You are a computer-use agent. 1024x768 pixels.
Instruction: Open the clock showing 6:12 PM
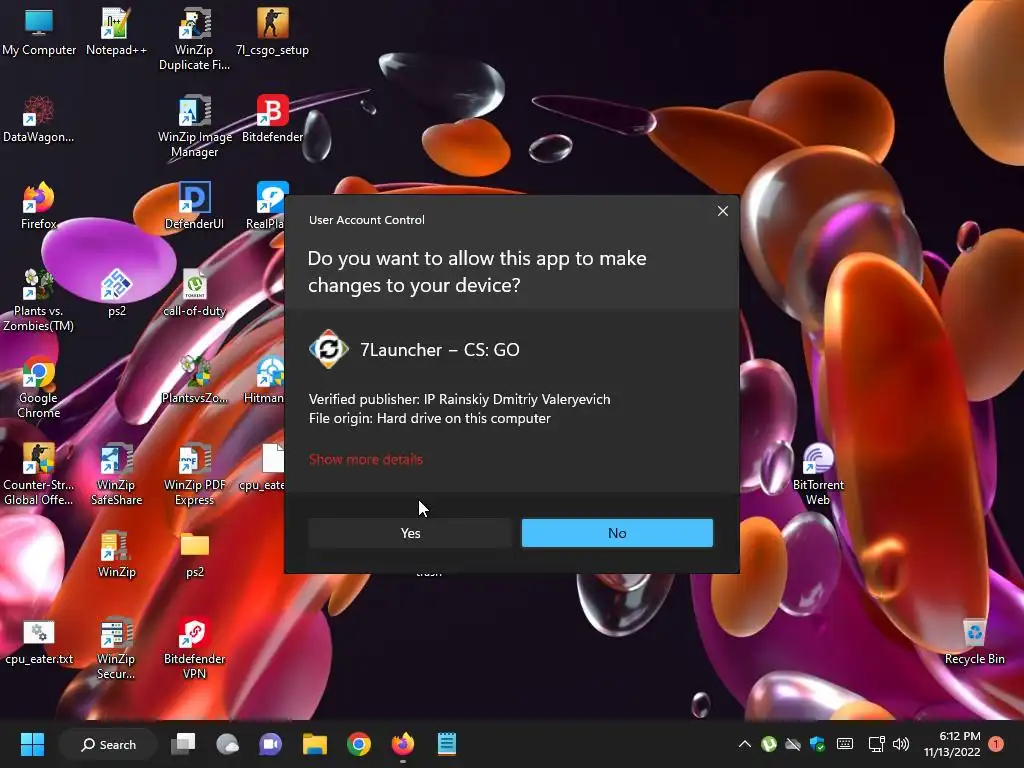coord(952,744)
